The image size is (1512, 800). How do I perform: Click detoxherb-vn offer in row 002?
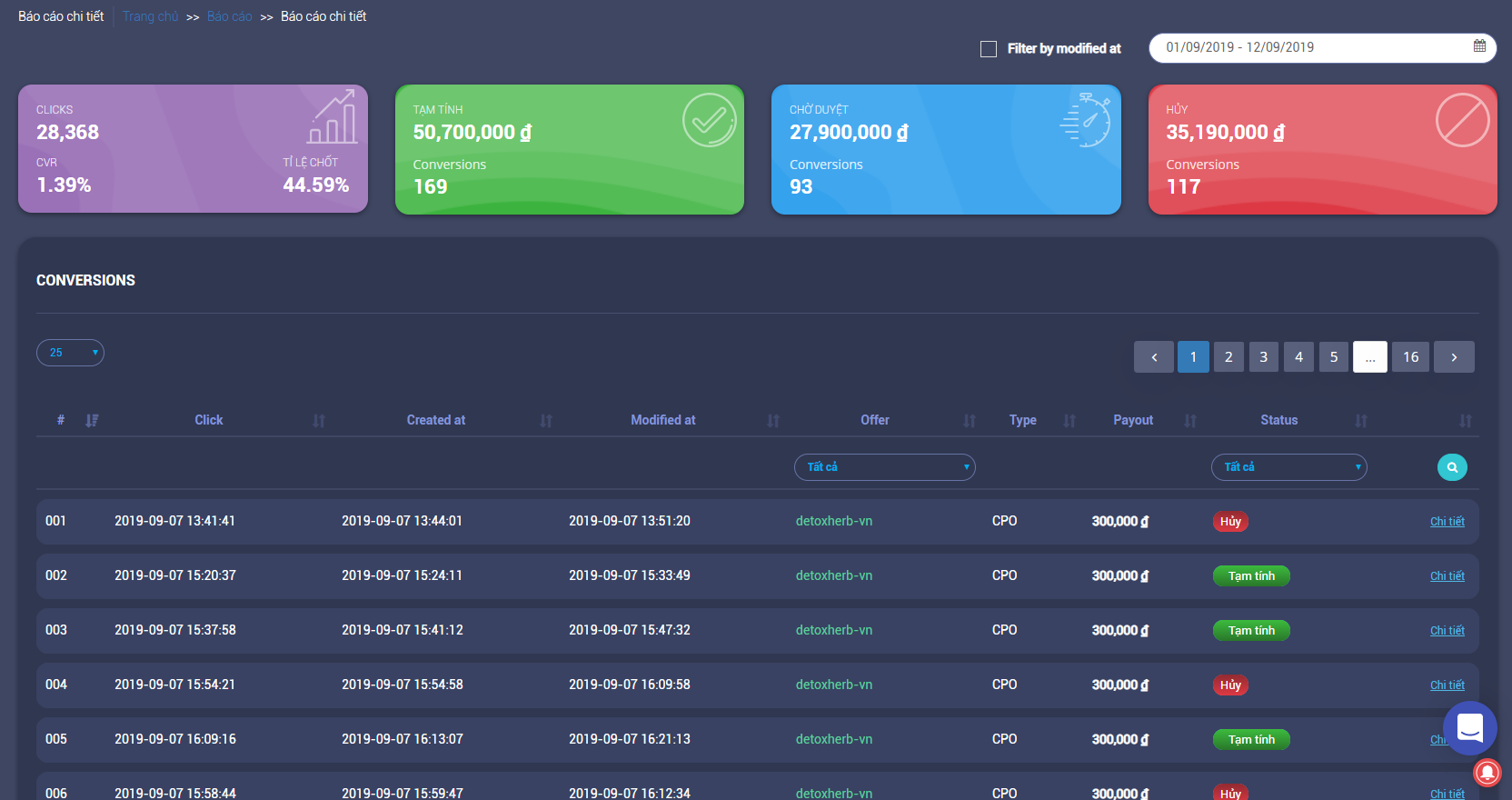tap(834, 575)
